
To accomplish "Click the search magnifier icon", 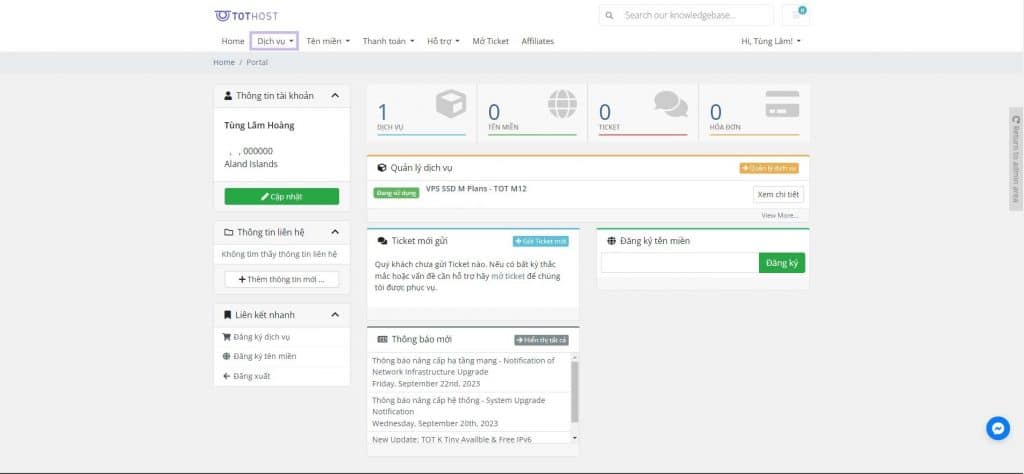I will [x=609, y=15].
